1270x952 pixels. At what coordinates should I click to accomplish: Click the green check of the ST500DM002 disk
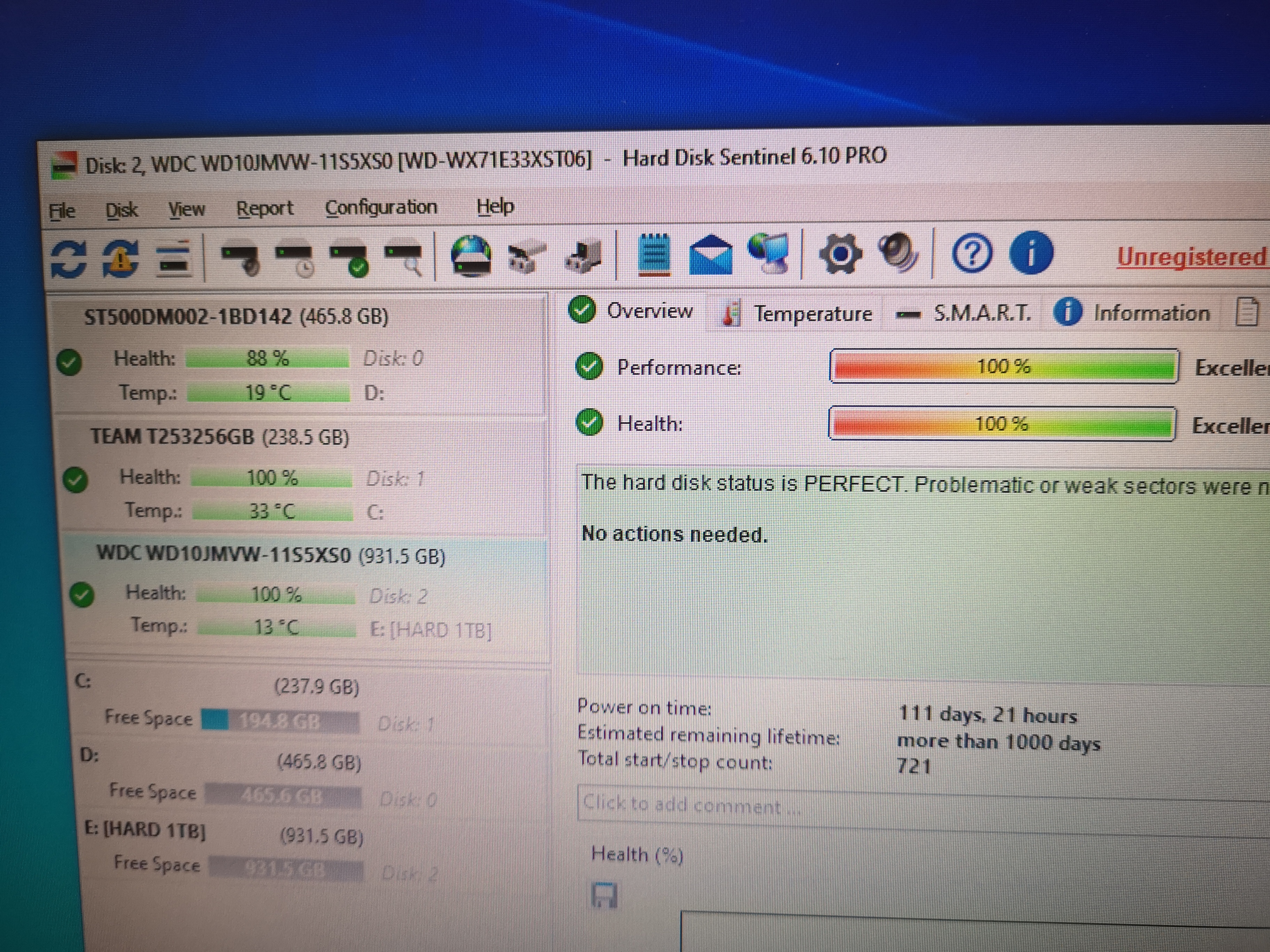70,362
